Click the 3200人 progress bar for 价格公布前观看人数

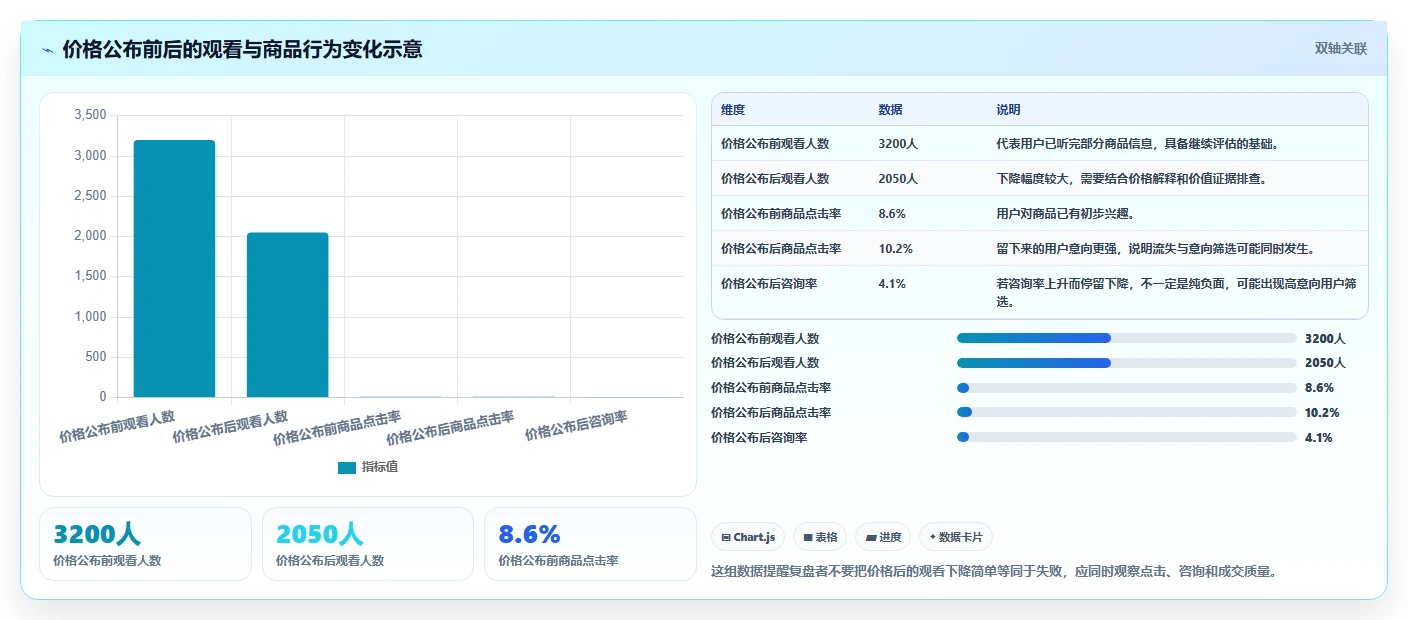click(1127, 338)
